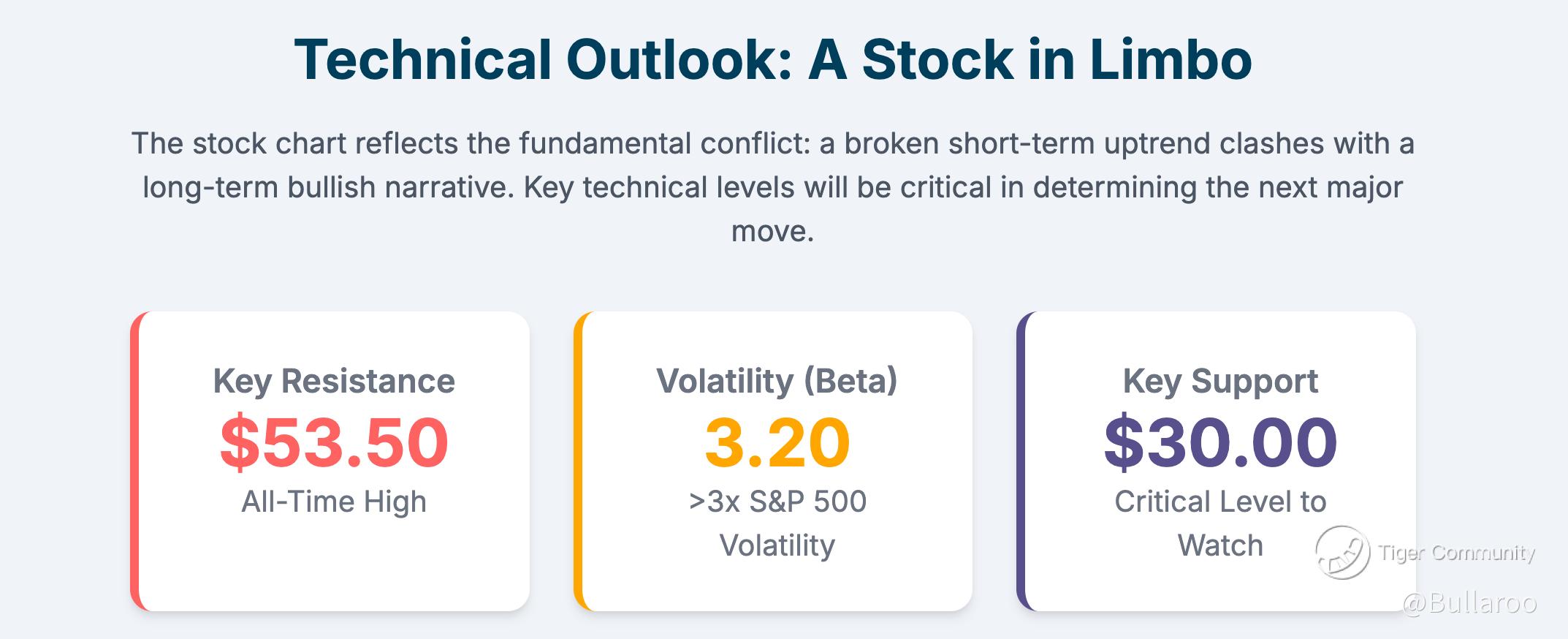Click the word "Volatility" under >3x S&P 500
The height and width of the screenshot is (639, 1568).
point(777,545)
